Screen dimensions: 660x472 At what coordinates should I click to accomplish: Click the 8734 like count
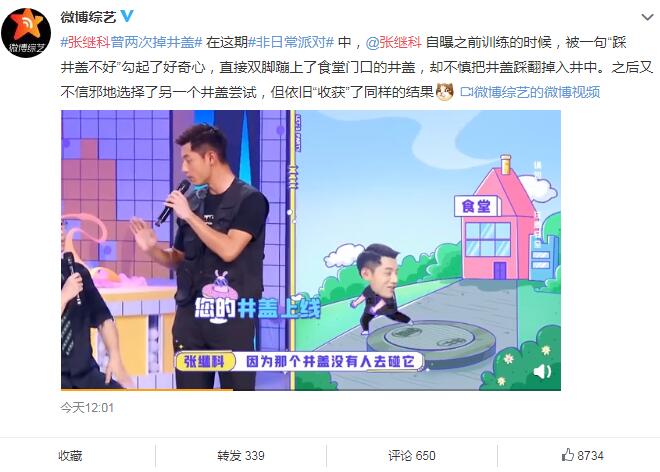click(591, 456)
